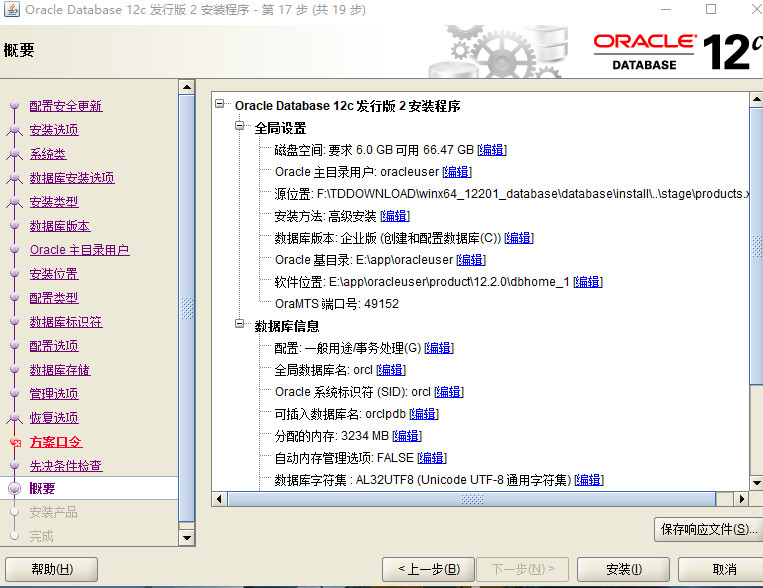The height and width of the screenshot is (588, 763).
Task: Edit the 安装方法 高级安装 setting
Action: (x=395, y=216)
